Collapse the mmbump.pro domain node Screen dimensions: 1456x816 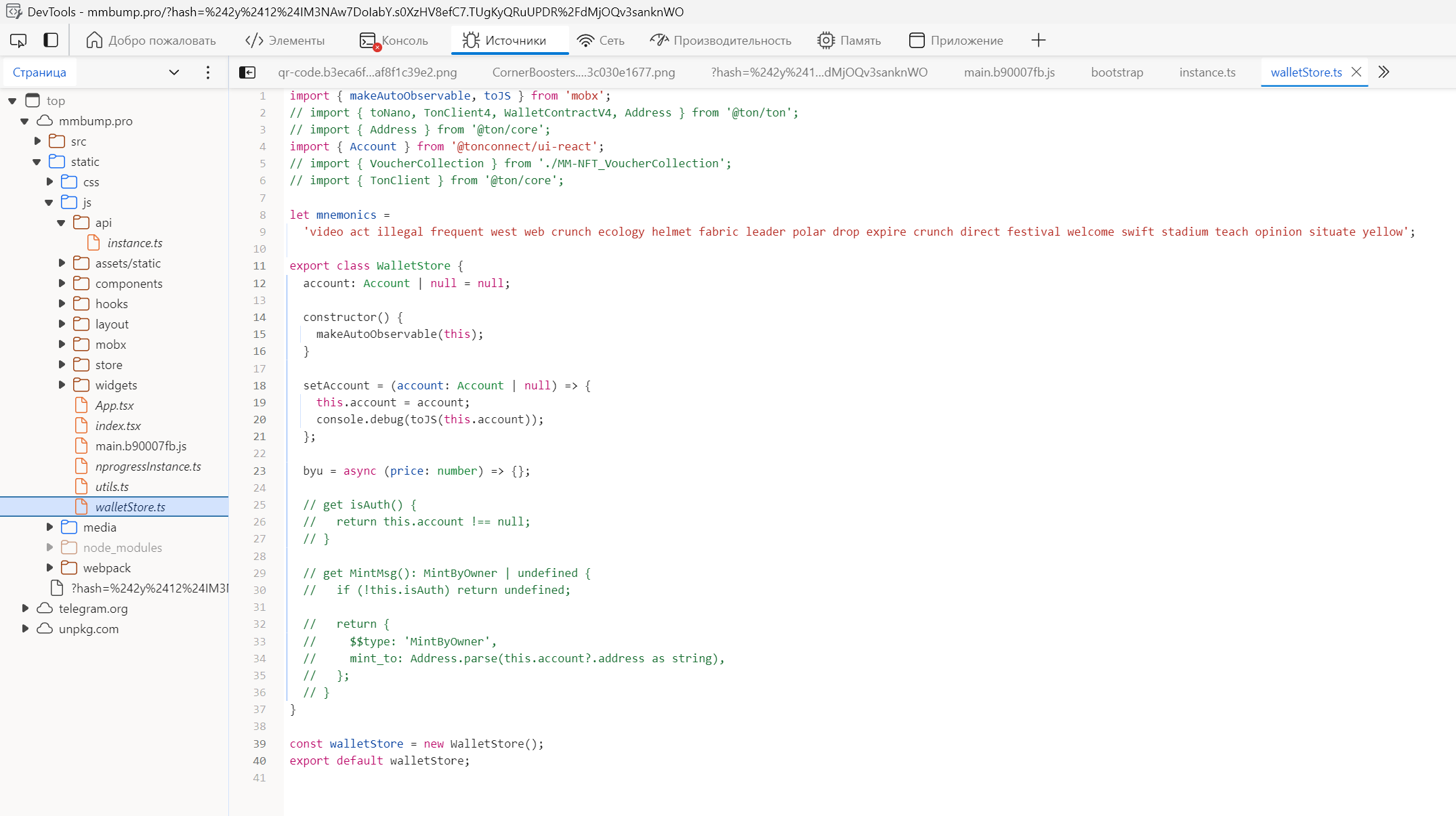click(24, 121)
